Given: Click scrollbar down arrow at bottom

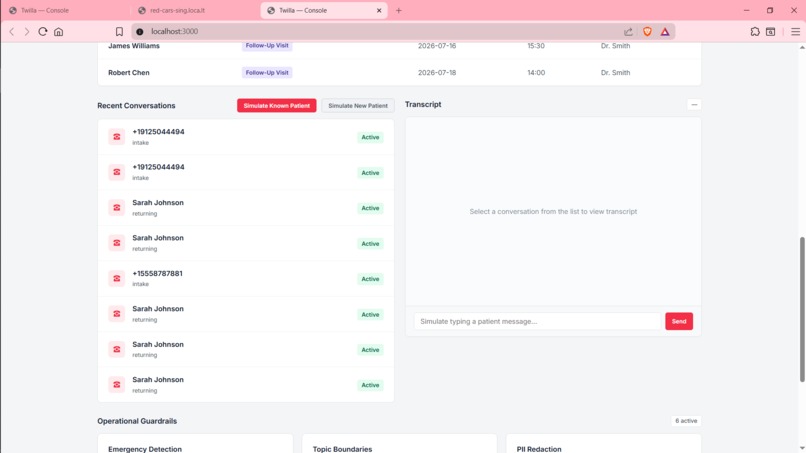Looking at the screenshot, I should coord(802,448).
